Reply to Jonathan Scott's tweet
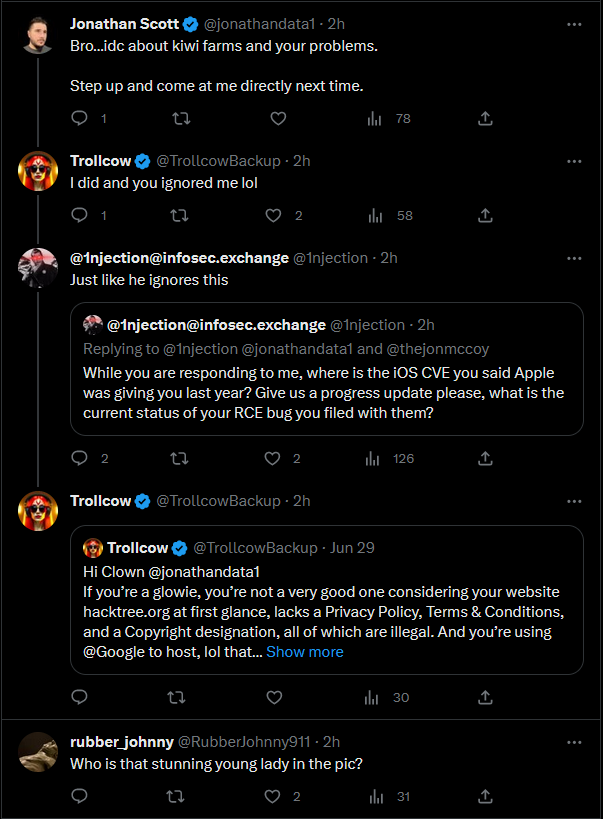 pyautogui.click(x=80, y=119)
